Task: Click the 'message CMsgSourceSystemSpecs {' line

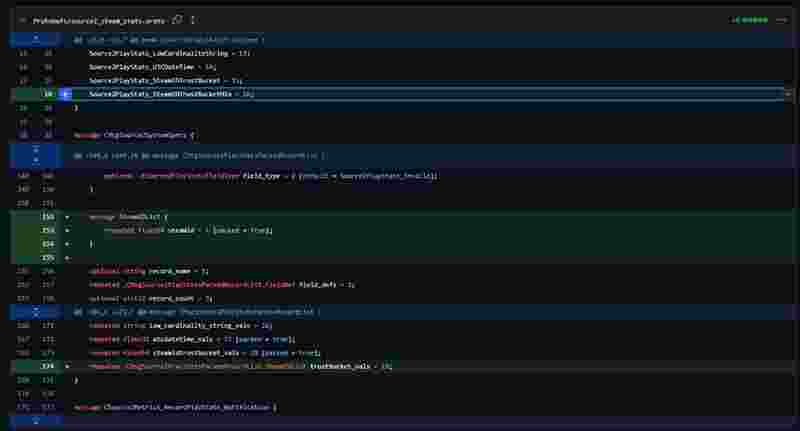Action: tap(134, 134)
